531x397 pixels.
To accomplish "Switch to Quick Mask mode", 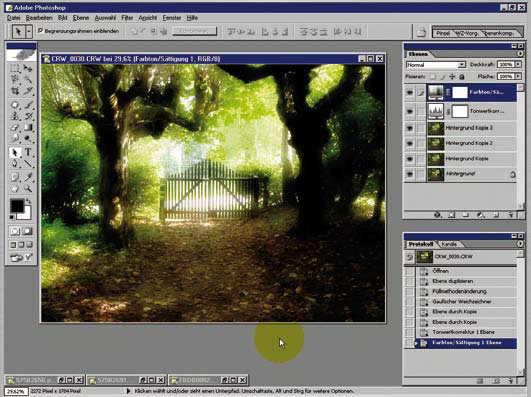I will pyautogui.click(x=28, y=231).
